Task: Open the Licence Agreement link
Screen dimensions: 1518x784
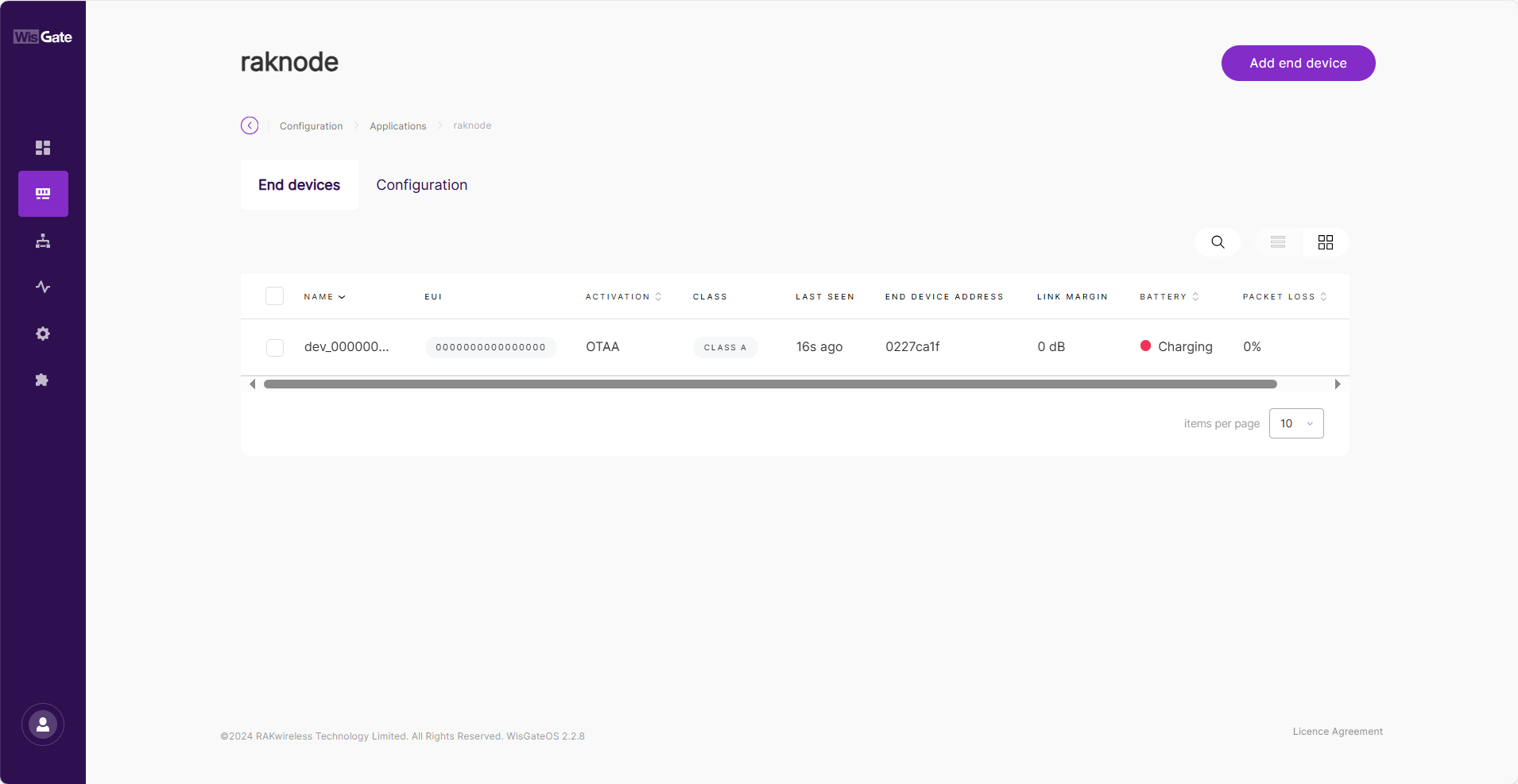Action: (1338, 732)
